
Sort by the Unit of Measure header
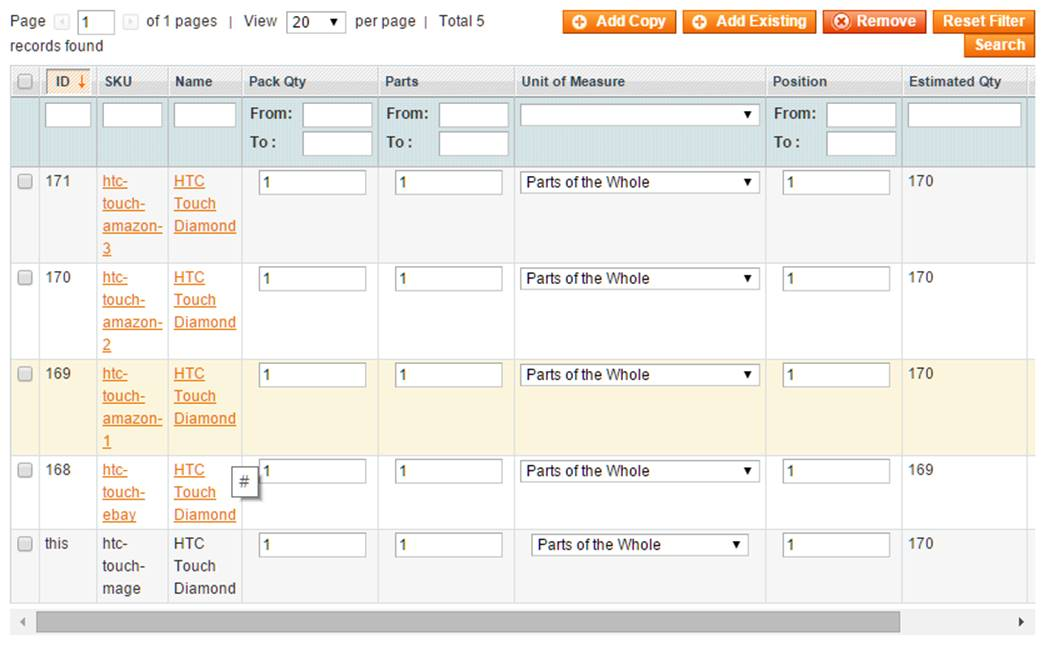tap(573, 82)
